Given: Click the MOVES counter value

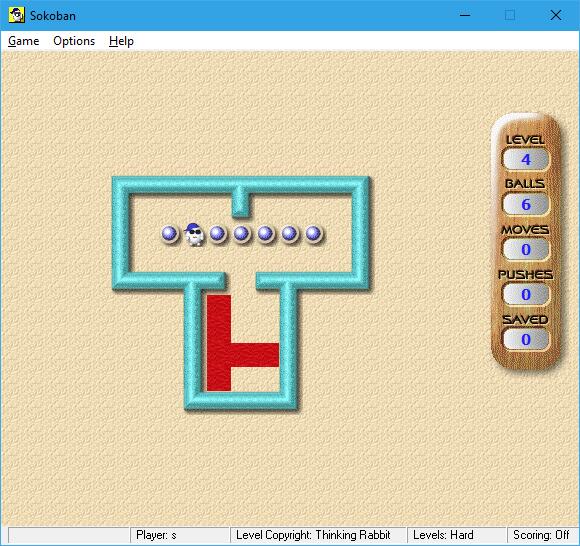Looking at the screenshot, I should [x=526, y=250].
